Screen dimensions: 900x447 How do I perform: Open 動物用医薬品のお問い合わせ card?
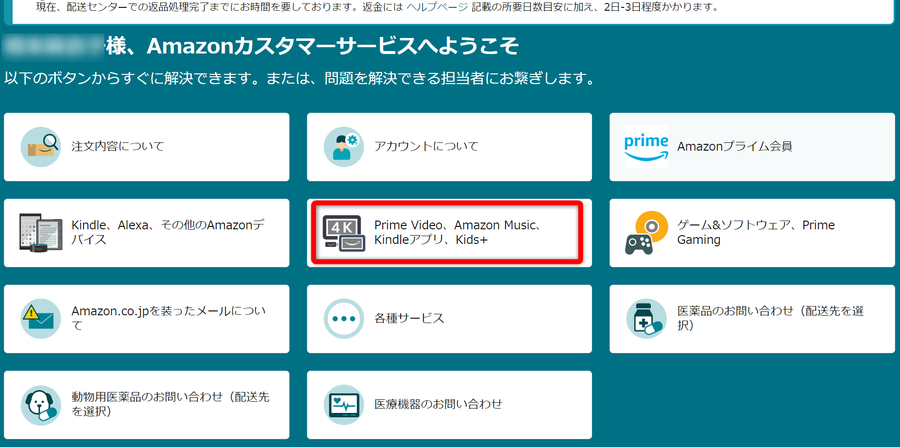146,405
